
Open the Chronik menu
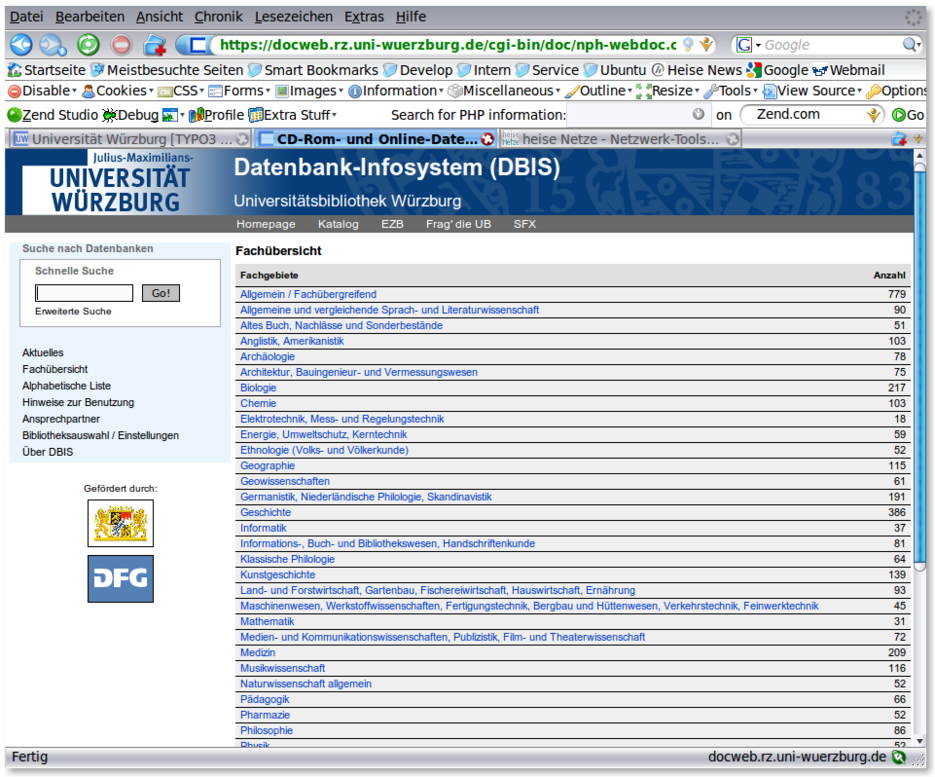(x=218, y=17)
